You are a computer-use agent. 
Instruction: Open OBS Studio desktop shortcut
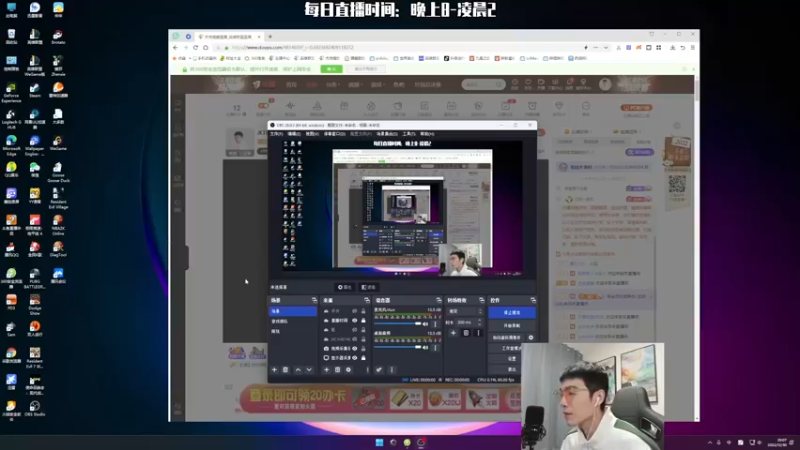click(x=35, y=409)
